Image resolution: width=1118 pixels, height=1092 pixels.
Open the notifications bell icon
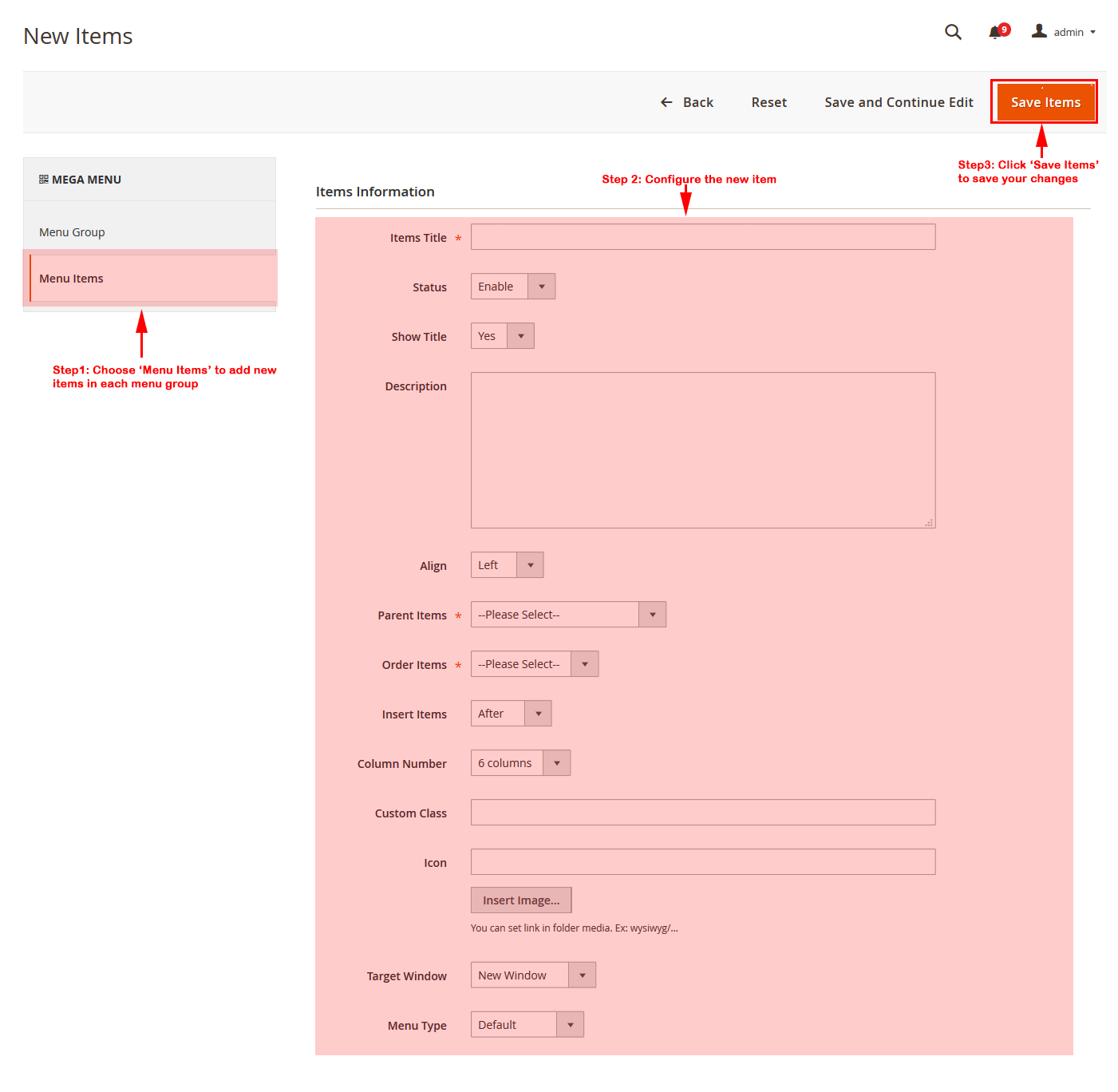[995, 33]
